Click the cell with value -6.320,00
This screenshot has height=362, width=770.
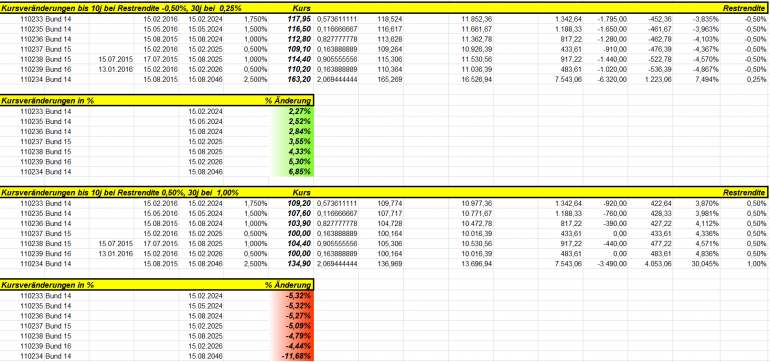pyautogui.click(x=605, y=80)
